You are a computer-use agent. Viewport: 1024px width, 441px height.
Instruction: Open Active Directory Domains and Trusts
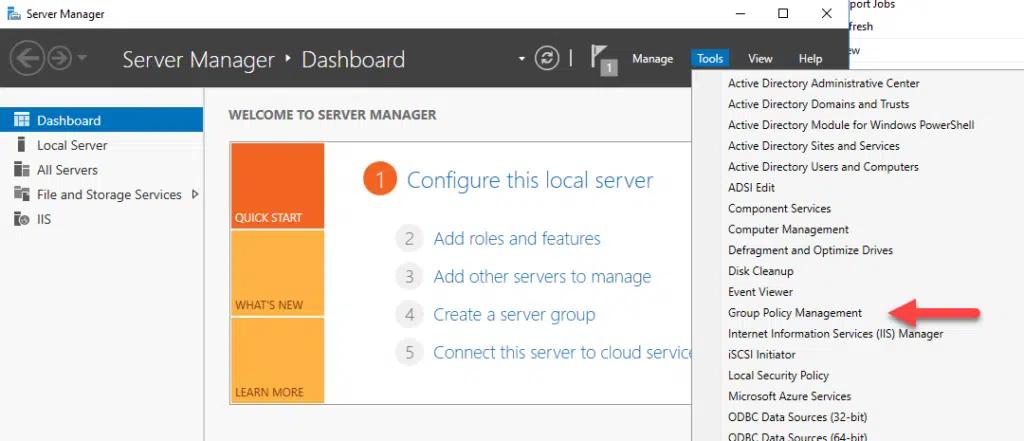[x=818, y=105]
